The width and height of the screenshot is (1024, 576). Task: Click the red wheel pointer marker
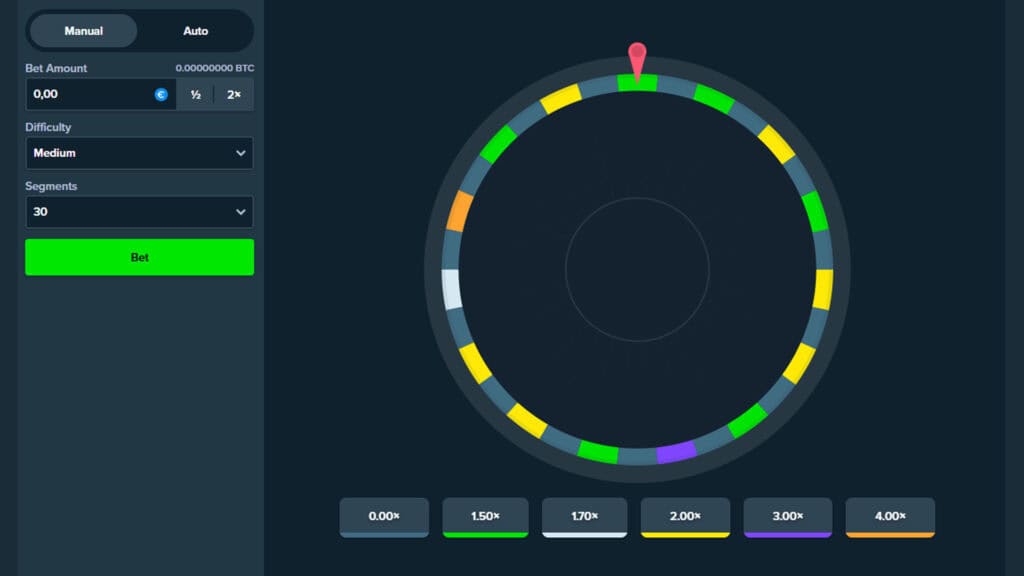pos(637,56)
